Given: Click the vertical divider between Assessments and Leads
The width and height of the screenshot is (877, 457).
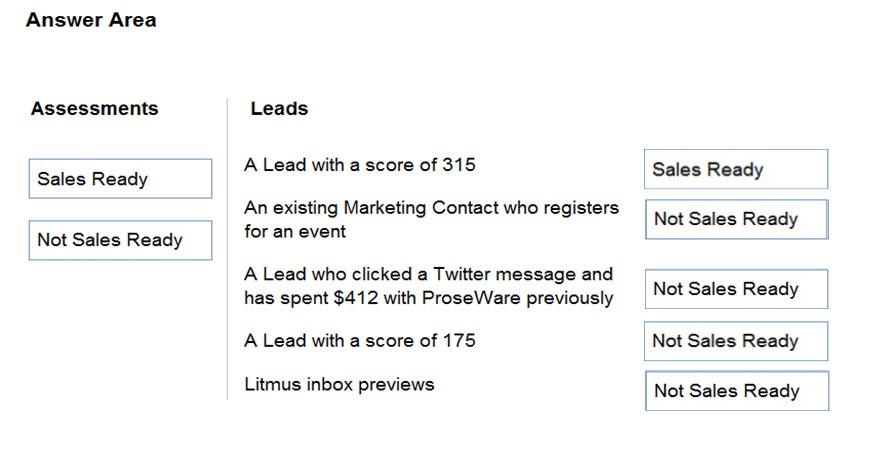Looking at the screenshot, I should (227, 249).
